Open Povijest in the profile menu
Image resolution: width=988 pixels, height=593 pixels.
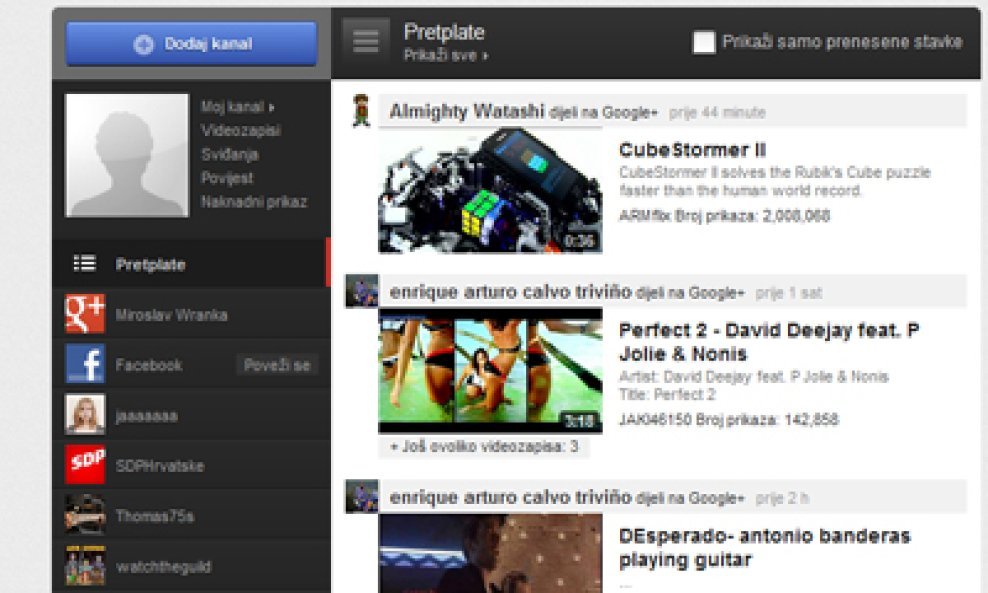click(x=226, y=178)
